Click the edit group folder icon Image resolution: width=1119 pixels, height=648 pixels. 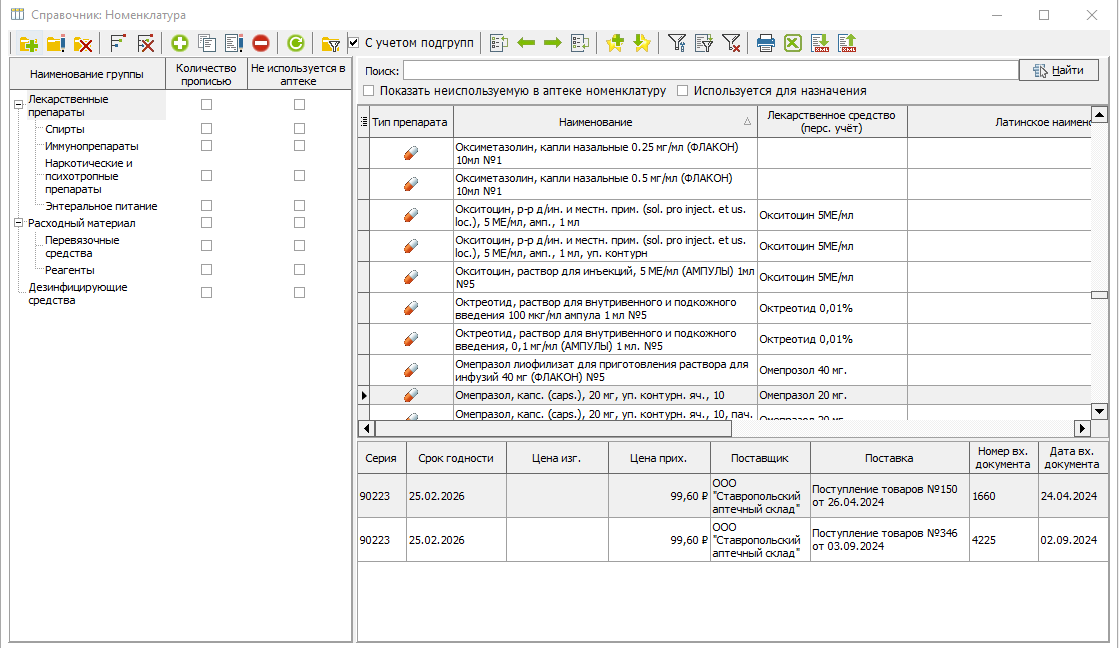tap(56, 44)
